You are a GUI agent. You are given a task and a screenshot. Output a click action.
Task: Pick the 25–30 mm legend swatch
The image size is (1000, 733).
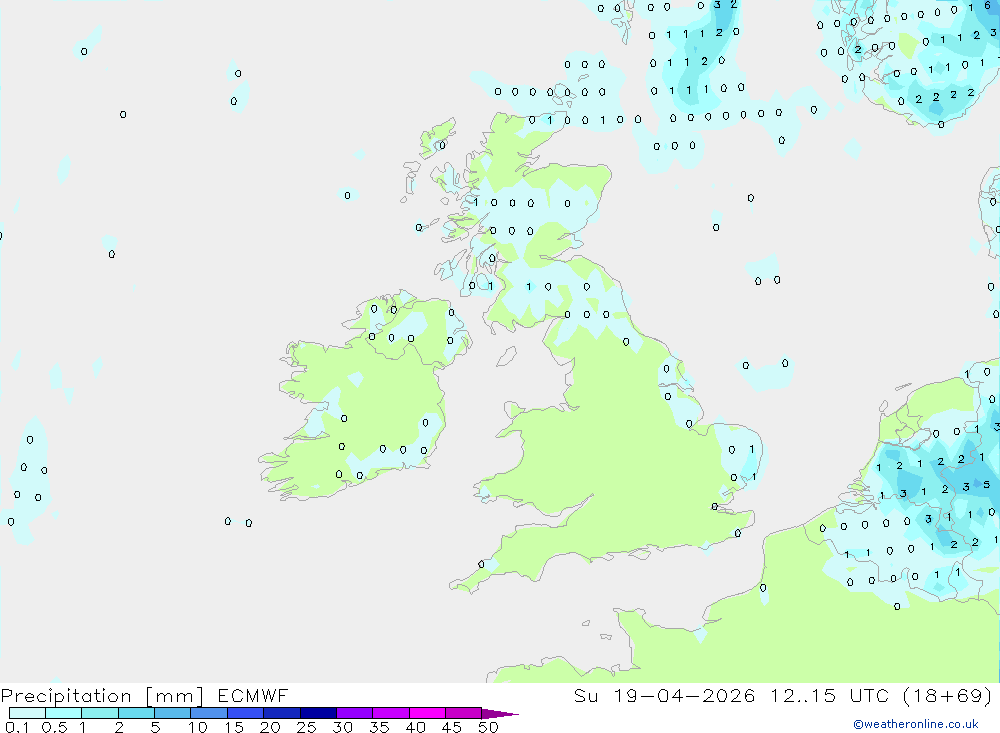click(318, 713)
